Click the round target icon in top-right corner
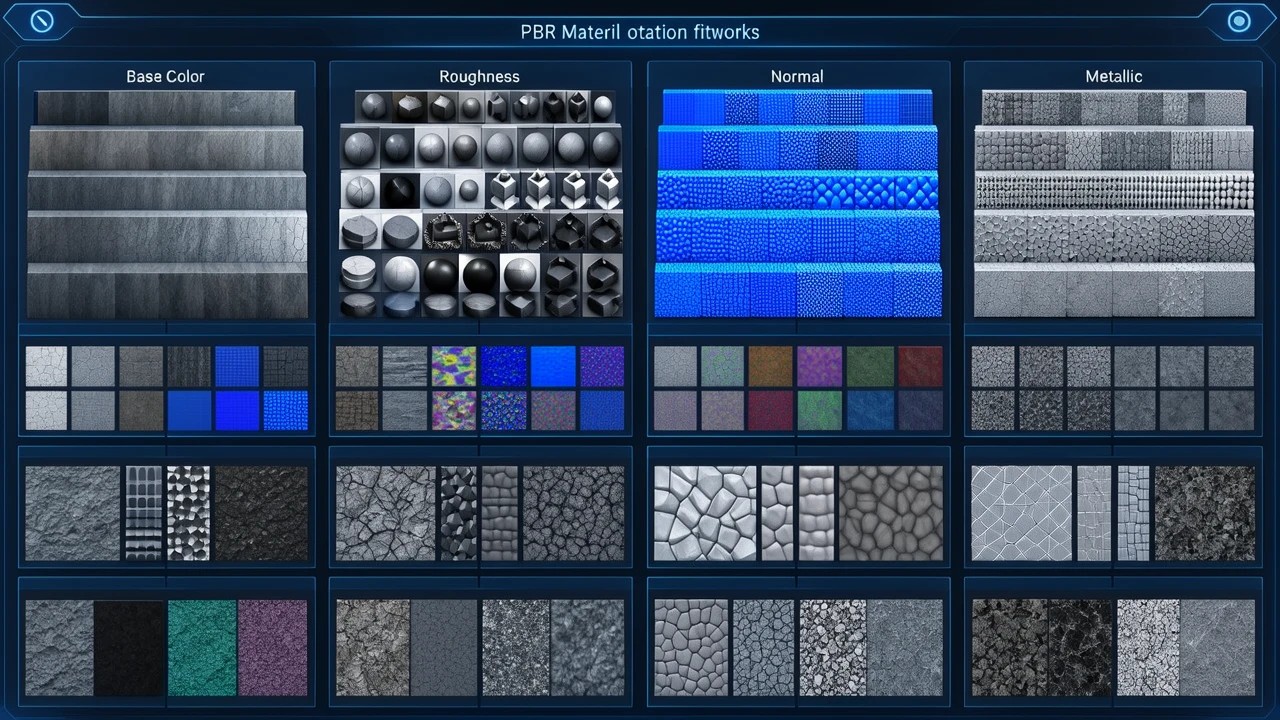This screenshot has width=1280, height=720. pyautogui.click(x=1238, y=21)
